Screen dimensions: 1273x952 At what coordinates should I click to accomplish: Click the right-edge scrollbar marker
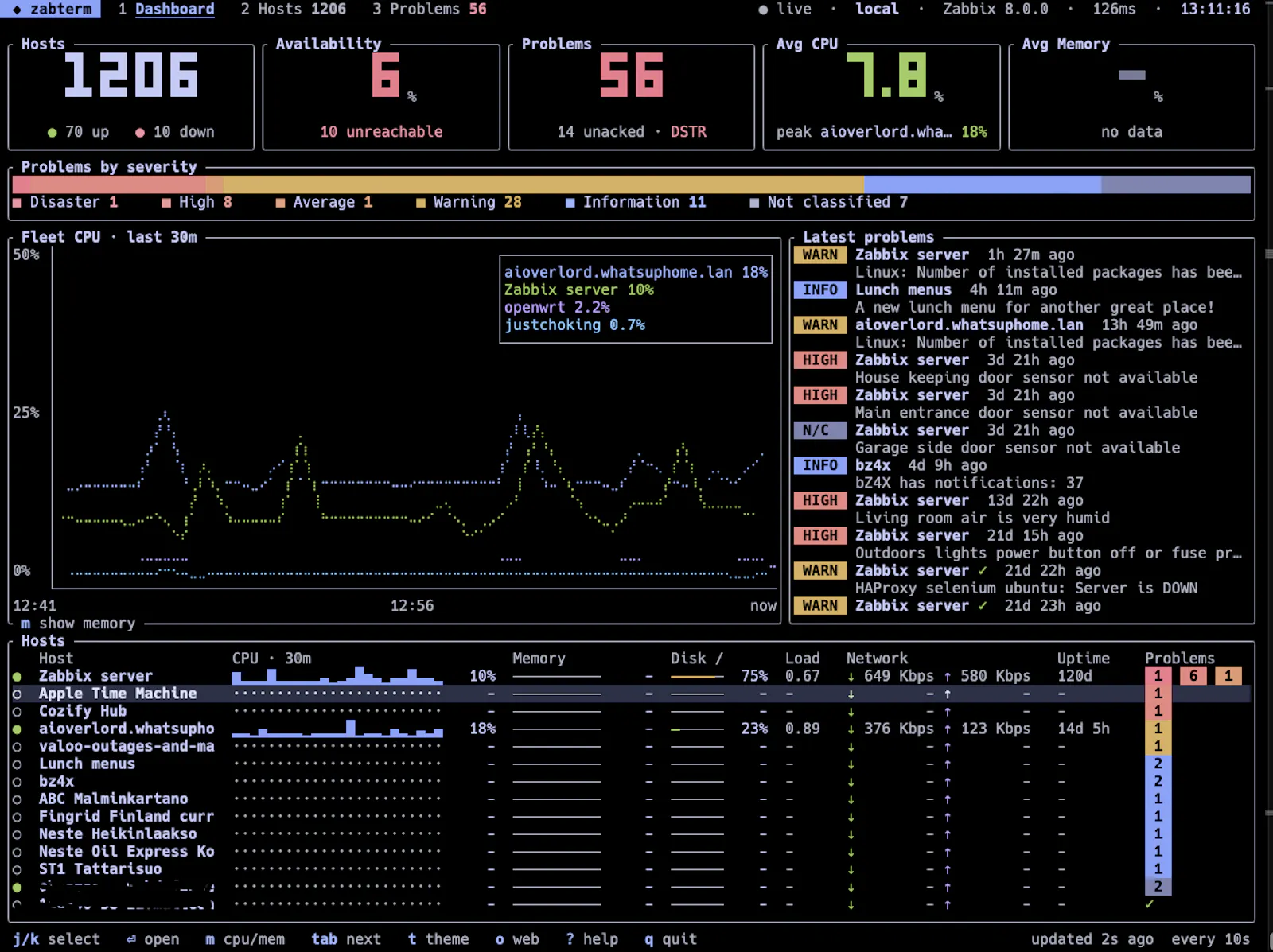[1268, 255]
